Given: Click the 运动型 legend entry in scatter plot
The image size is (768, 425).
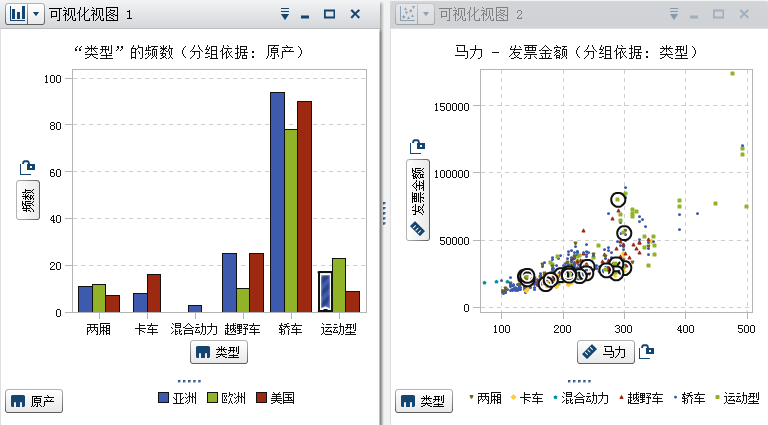Looking at the screenshot, I should coord(737,398).
